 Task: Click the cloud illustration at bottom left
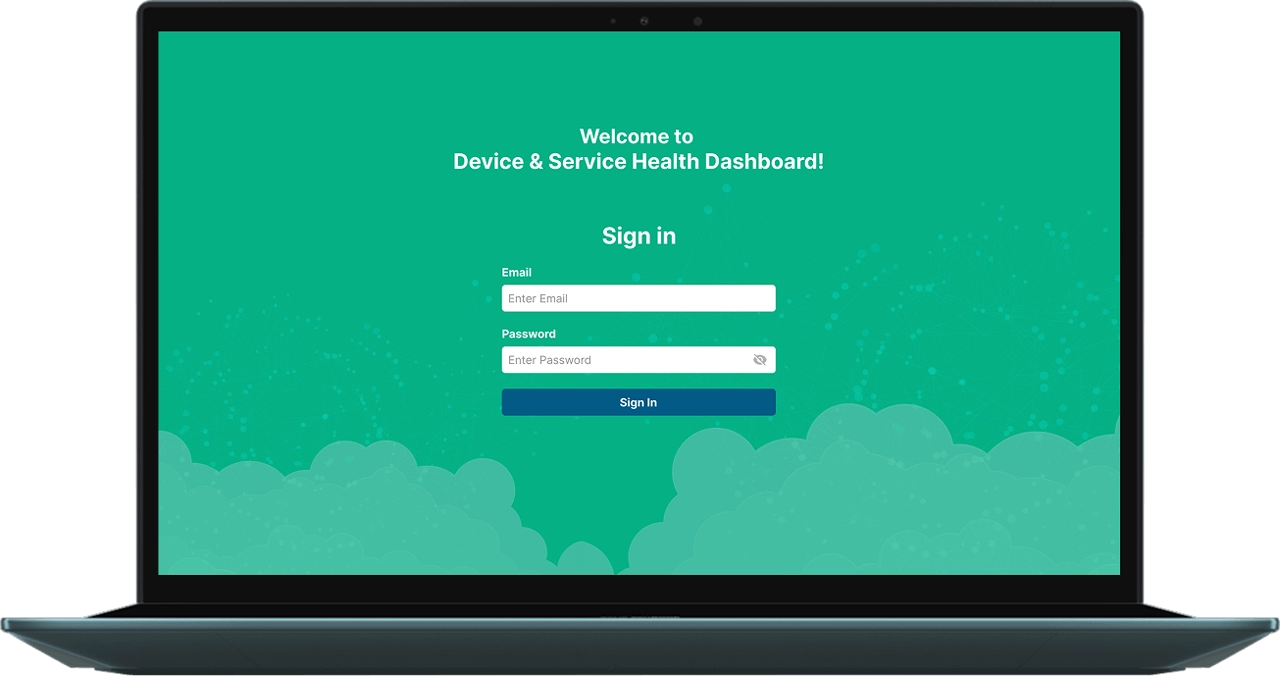point(330,510)
